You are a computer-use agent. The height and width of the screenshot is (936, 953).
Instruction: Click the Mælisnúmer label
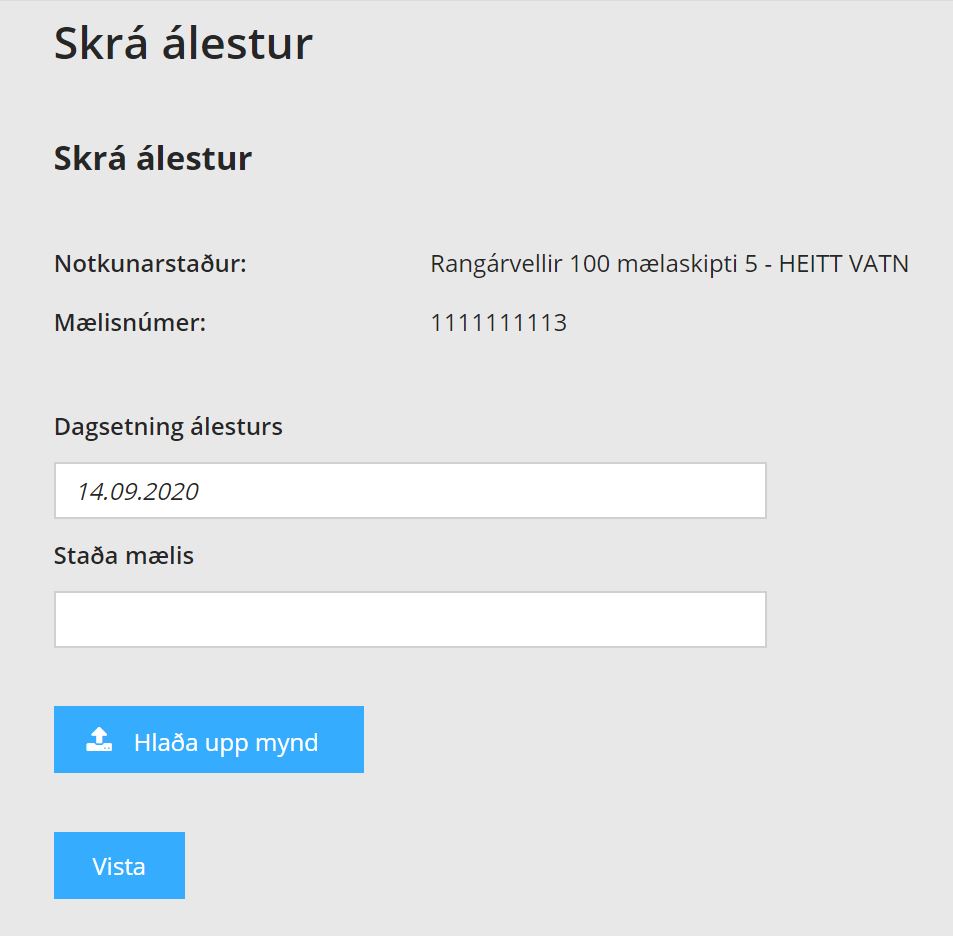(x=130, y=322)
